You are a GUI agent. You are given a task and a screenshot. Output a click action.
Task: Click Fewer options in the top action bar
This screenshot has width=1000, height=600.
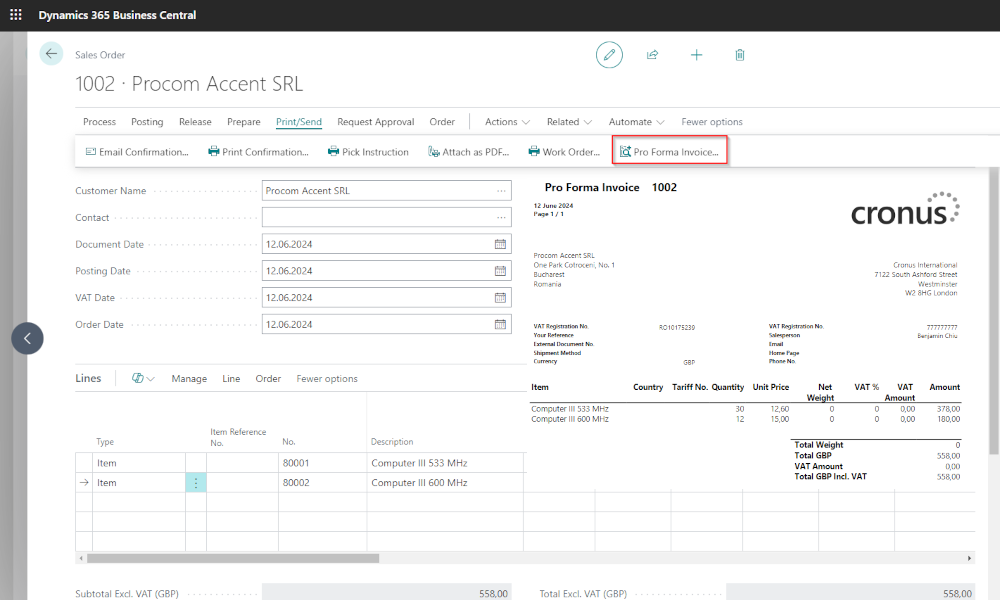pyautogui.click(x=712, y=122)
